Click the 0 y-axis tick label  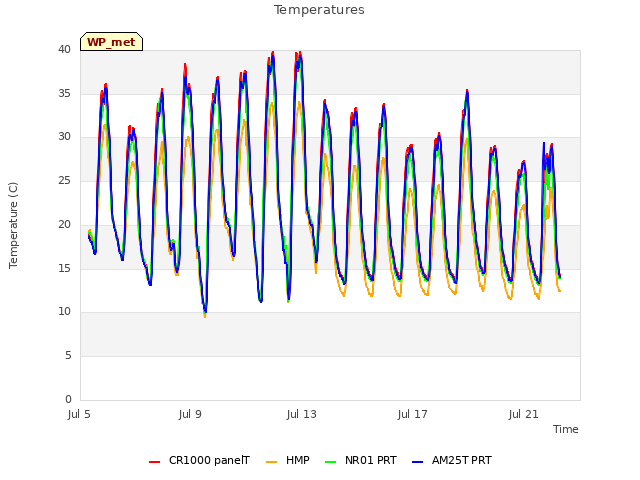pyautogui.click(x=68, y=399)
